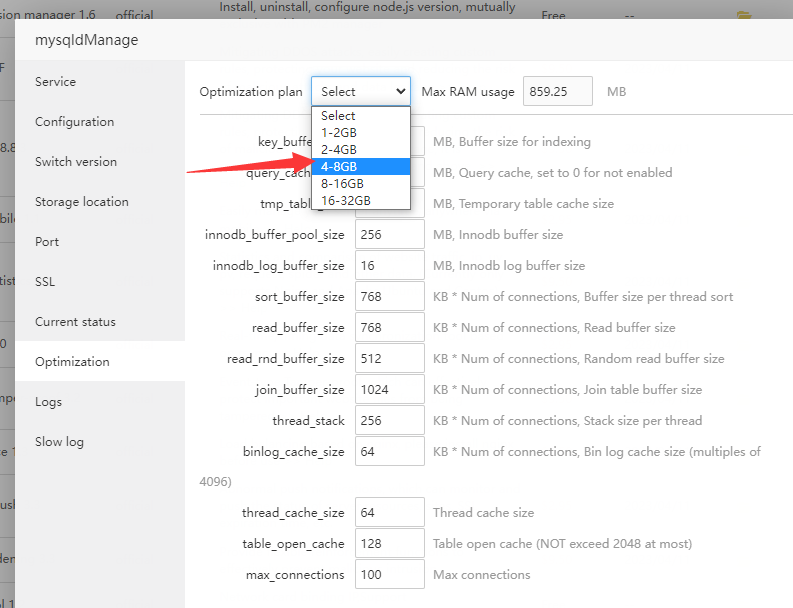Pick the 4-8GB optimization plan

pos(361,166)
